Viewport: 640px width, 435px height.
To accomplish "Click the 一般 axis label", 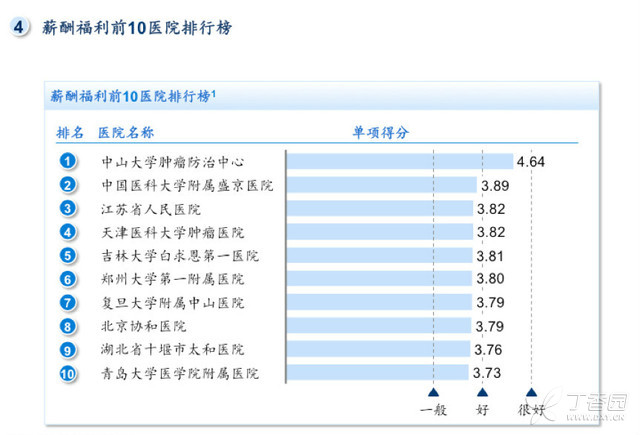I will click(433, 410).
